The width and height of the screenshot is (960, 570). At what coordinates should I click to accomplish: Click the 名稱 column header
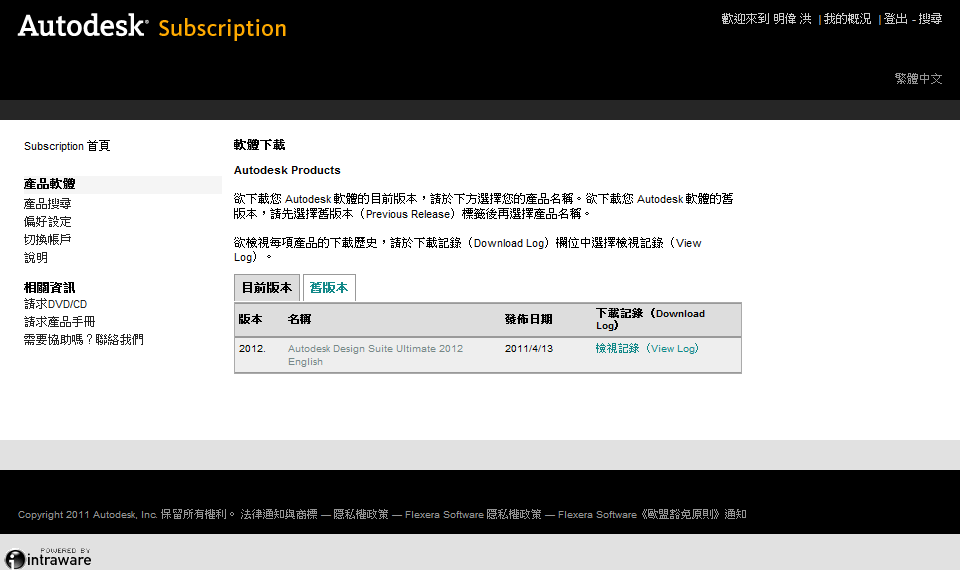click(x=299, y=319)
